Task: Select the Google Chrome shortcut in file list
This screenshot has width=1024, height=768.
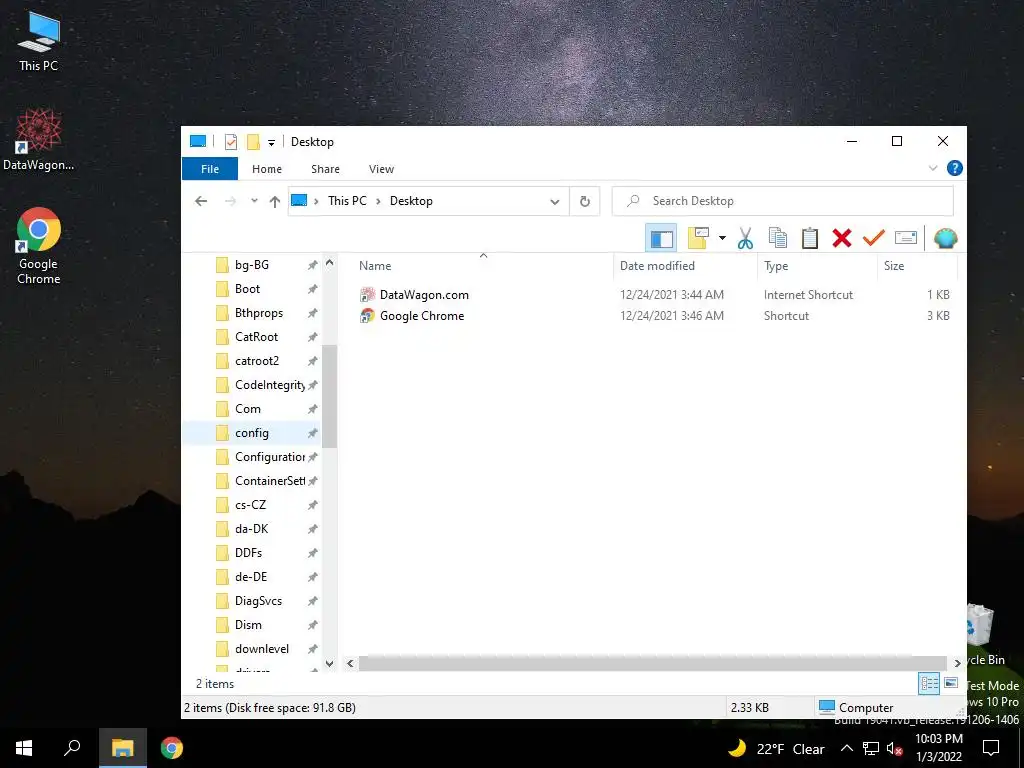Action: (422, 315)
